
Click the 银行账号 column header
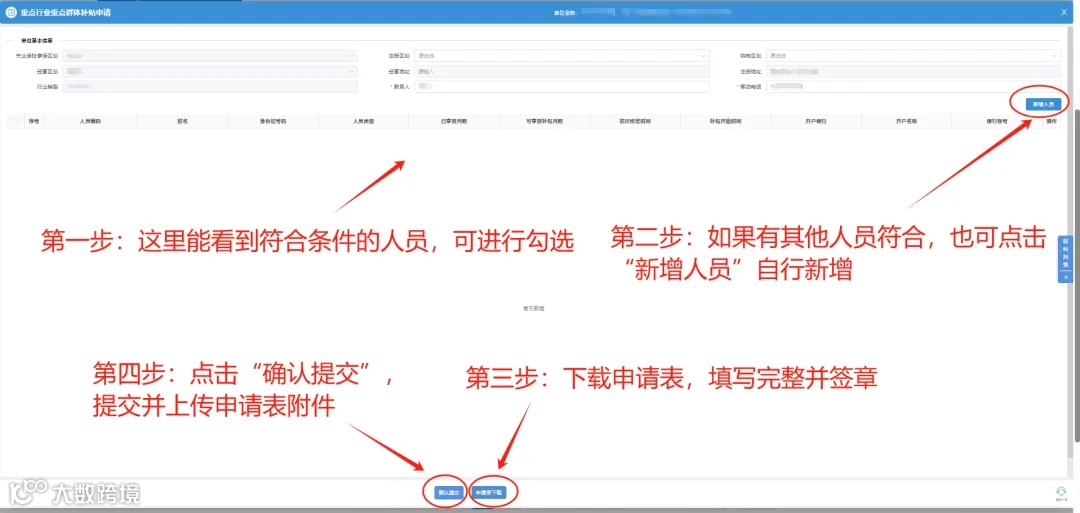point(996,121)
